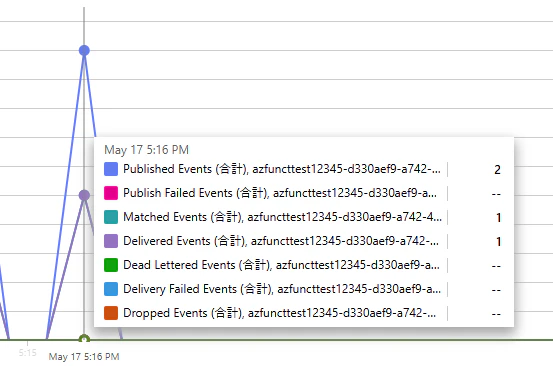Viewport: 553px width, 366px height.
Task: Select the Dropped Events tooltip label
Action: (280, 313)
